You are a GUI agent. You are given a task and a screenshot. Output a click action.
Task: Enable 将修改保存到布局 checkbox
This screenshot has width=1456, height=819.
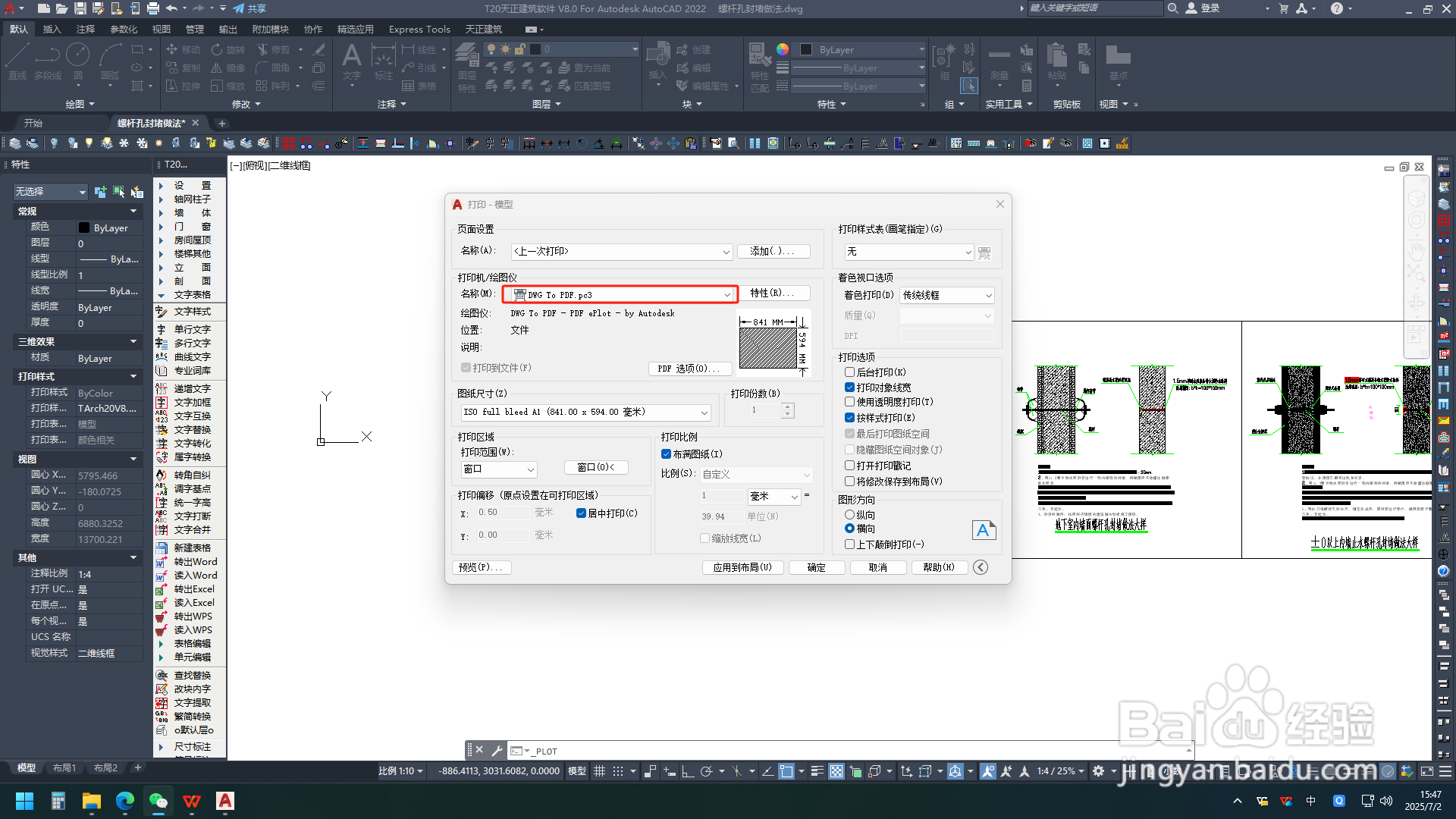click(849, 482)
